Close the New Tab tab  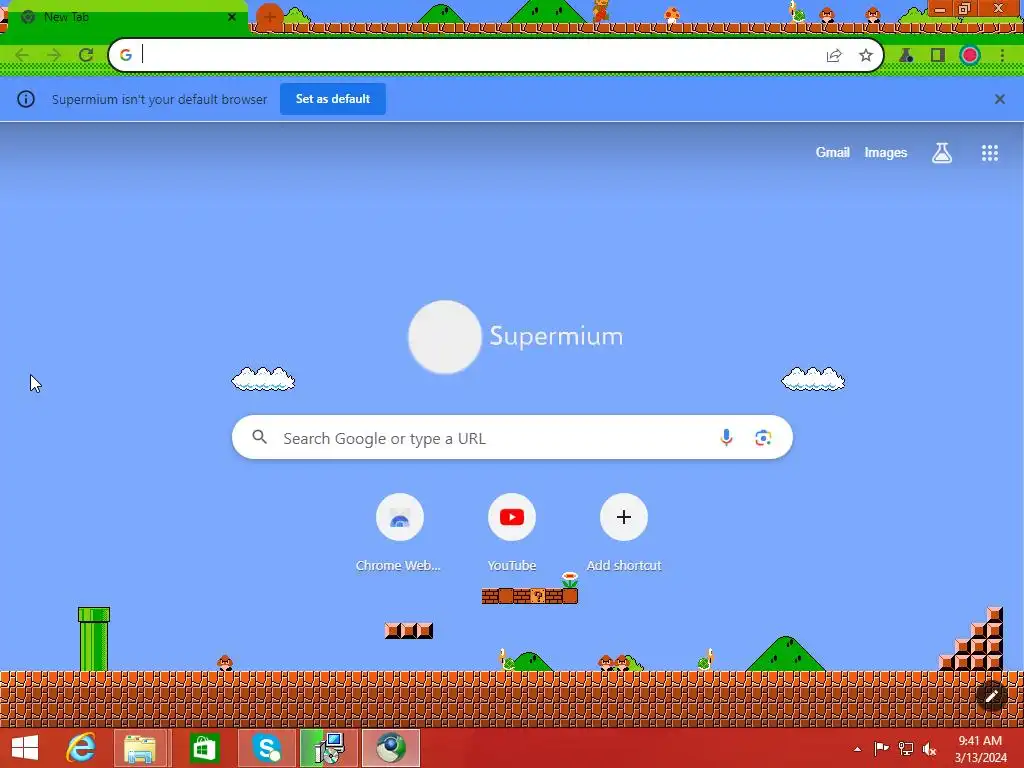click(232, 17)
